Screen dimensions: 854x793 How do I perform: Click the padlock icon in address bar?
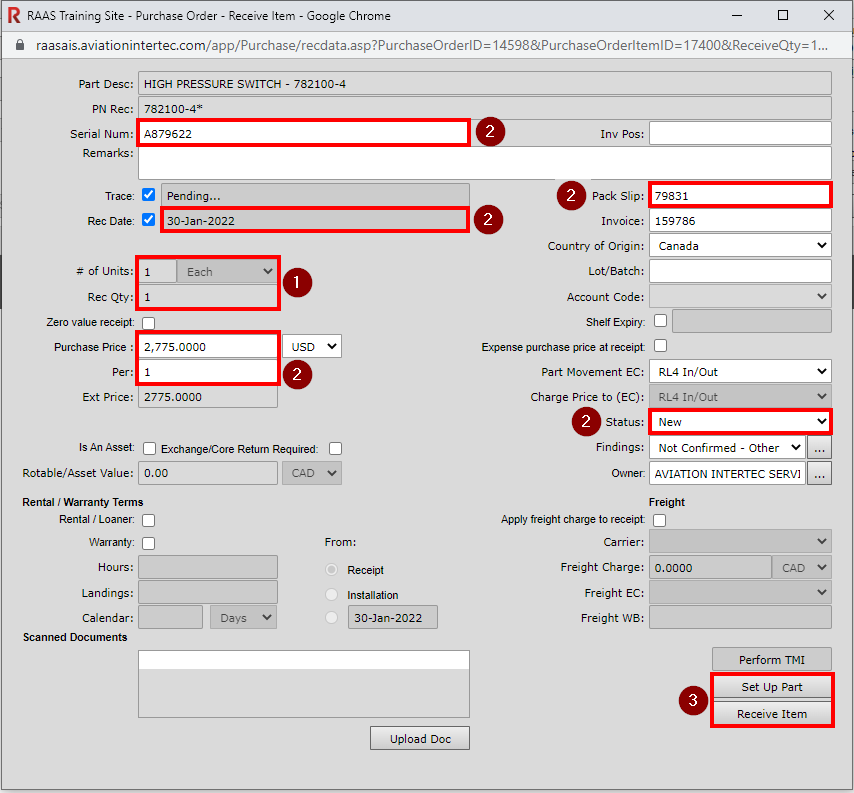point(18,45)
